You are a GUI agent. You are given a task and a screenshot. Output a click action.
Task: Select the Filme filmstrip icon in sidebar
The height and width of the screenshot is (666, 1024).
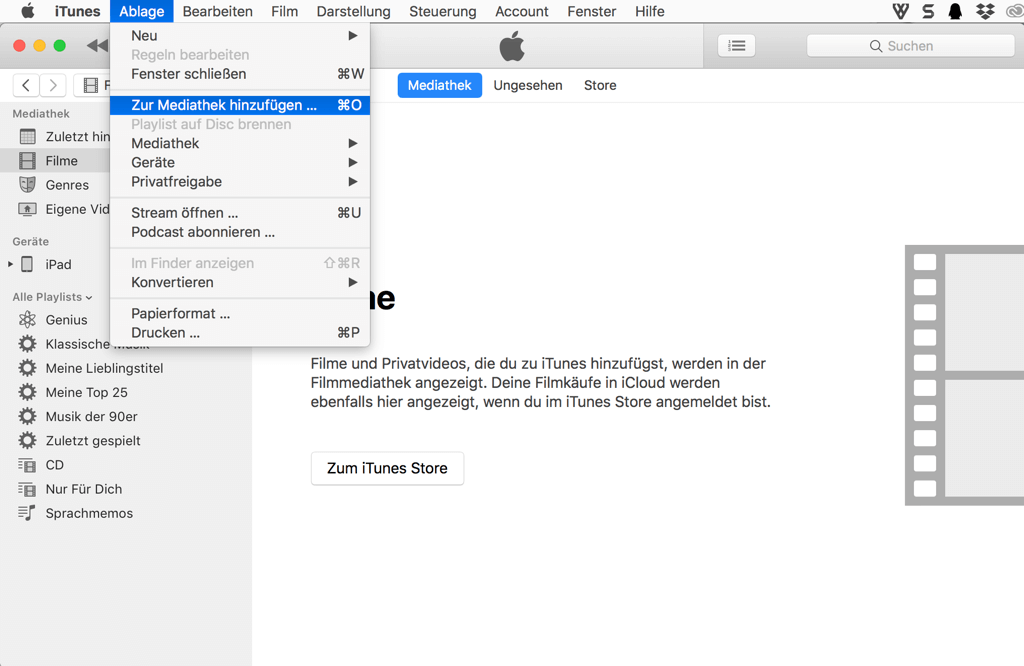coord(27,161)
